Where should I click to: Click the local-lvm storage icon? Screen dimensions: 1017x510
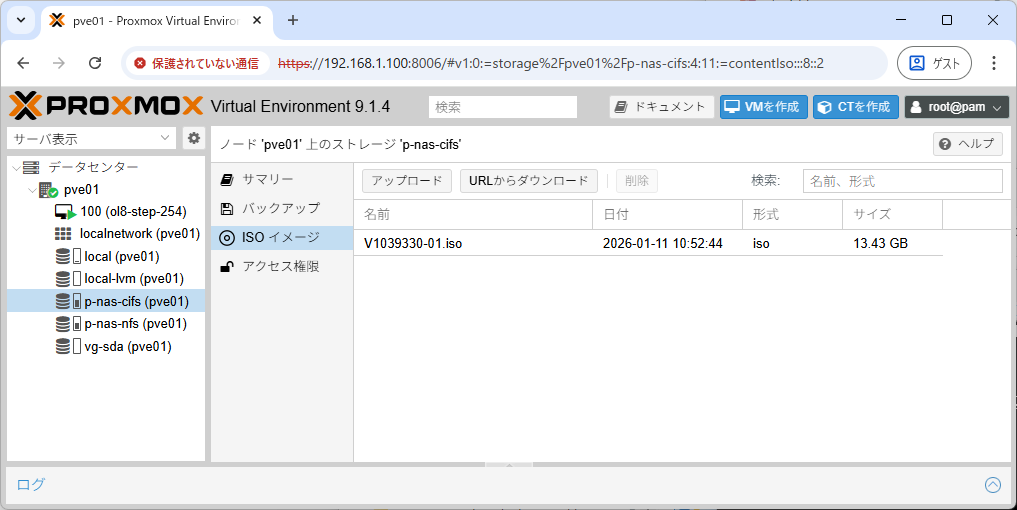(x=63, y=279)
